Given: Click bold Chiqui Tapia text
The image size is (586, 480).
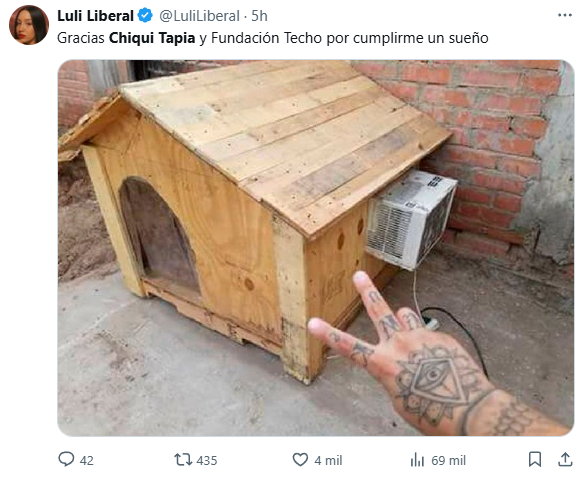Looking at the screenshot, I should coord(152,38).
